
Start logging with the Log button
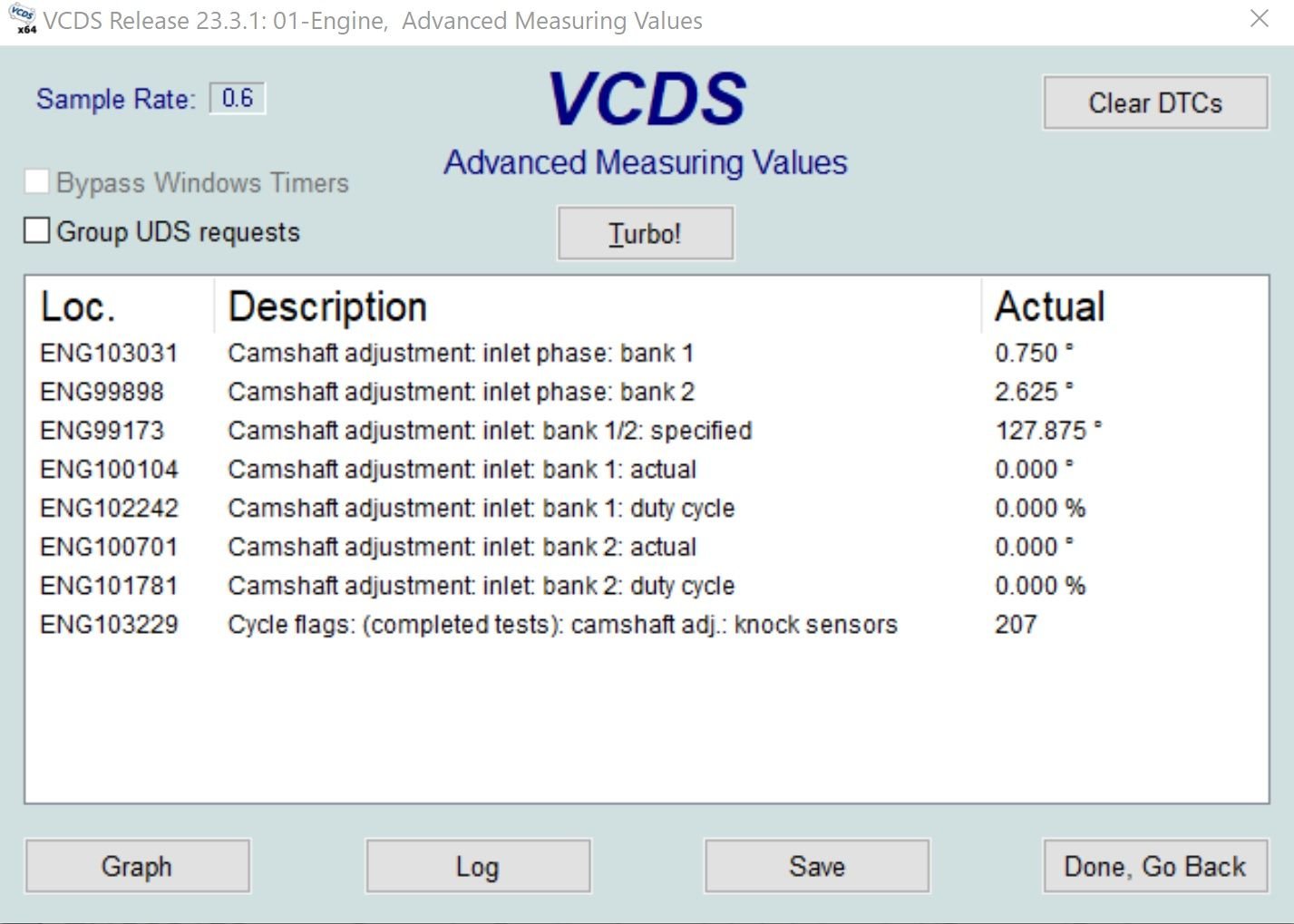pos(478,866)
